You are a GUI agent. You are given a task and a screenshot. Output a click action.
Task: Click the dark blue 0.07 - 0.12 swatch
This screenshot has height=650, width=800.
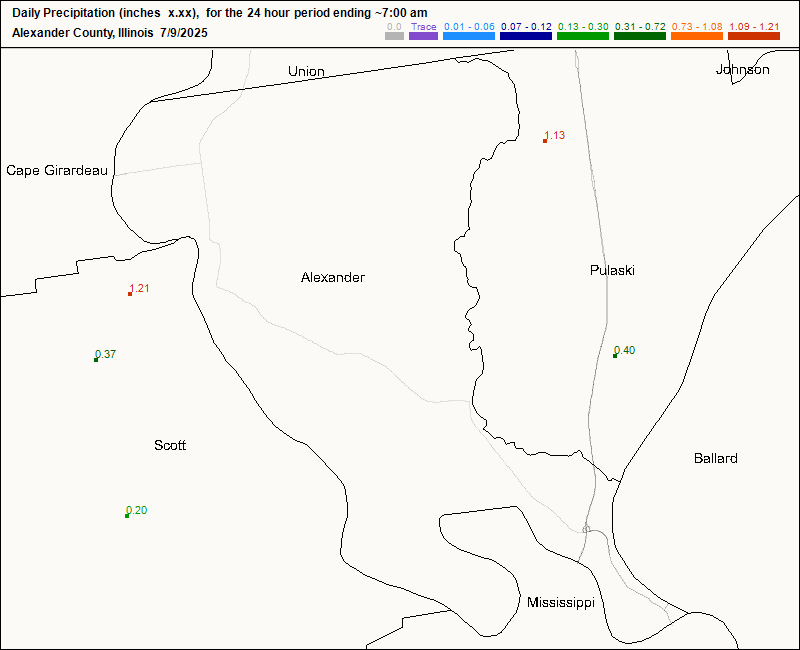pos(526,36)
